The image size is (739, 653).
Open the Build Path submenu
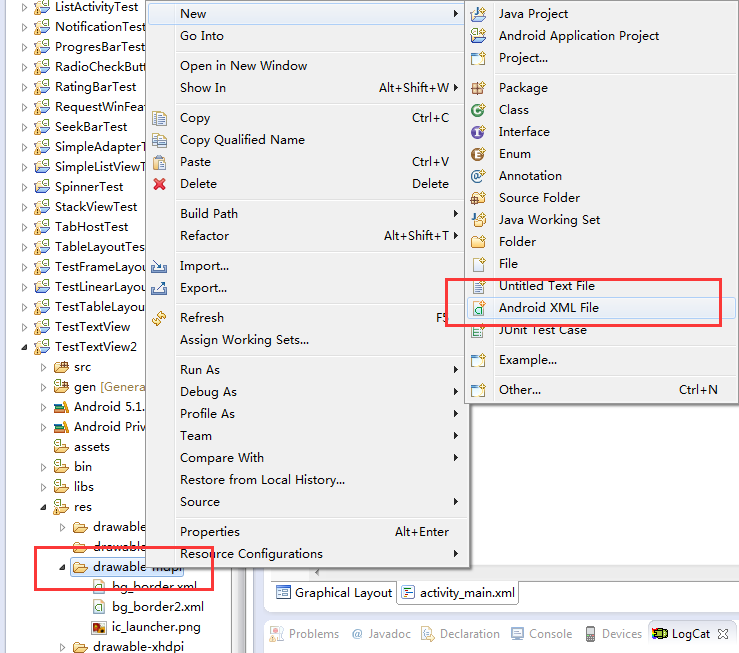(208, 214)
